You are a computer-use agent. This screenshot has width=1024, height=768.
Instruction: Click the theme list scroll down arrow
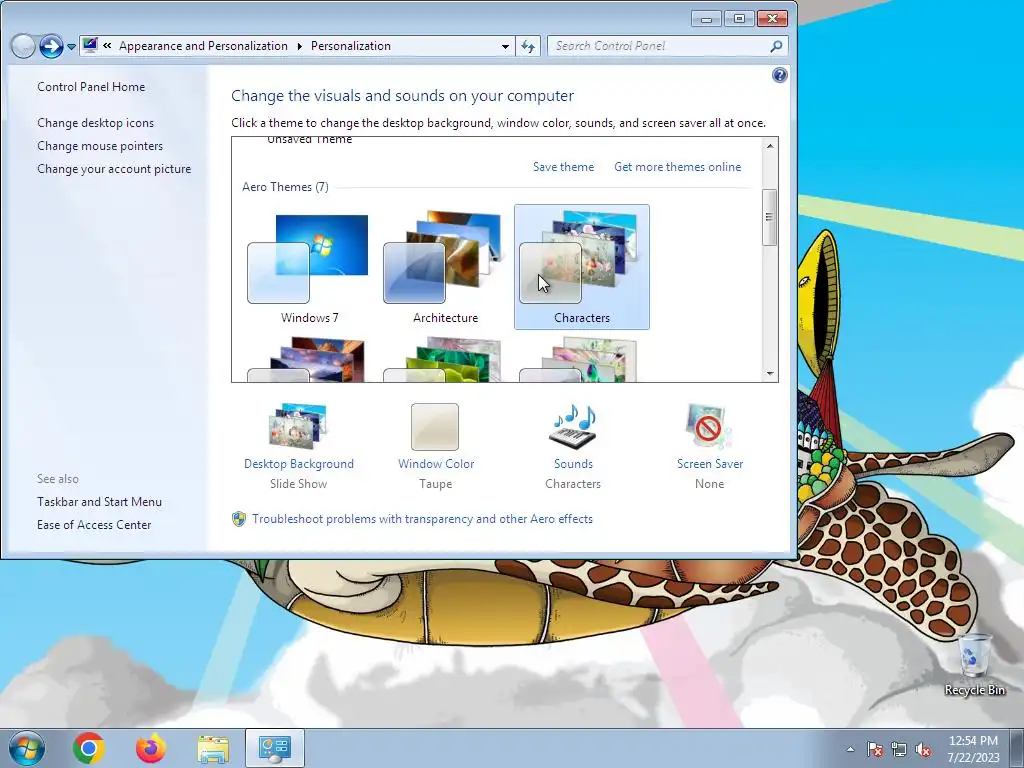(x=770, y=374)
